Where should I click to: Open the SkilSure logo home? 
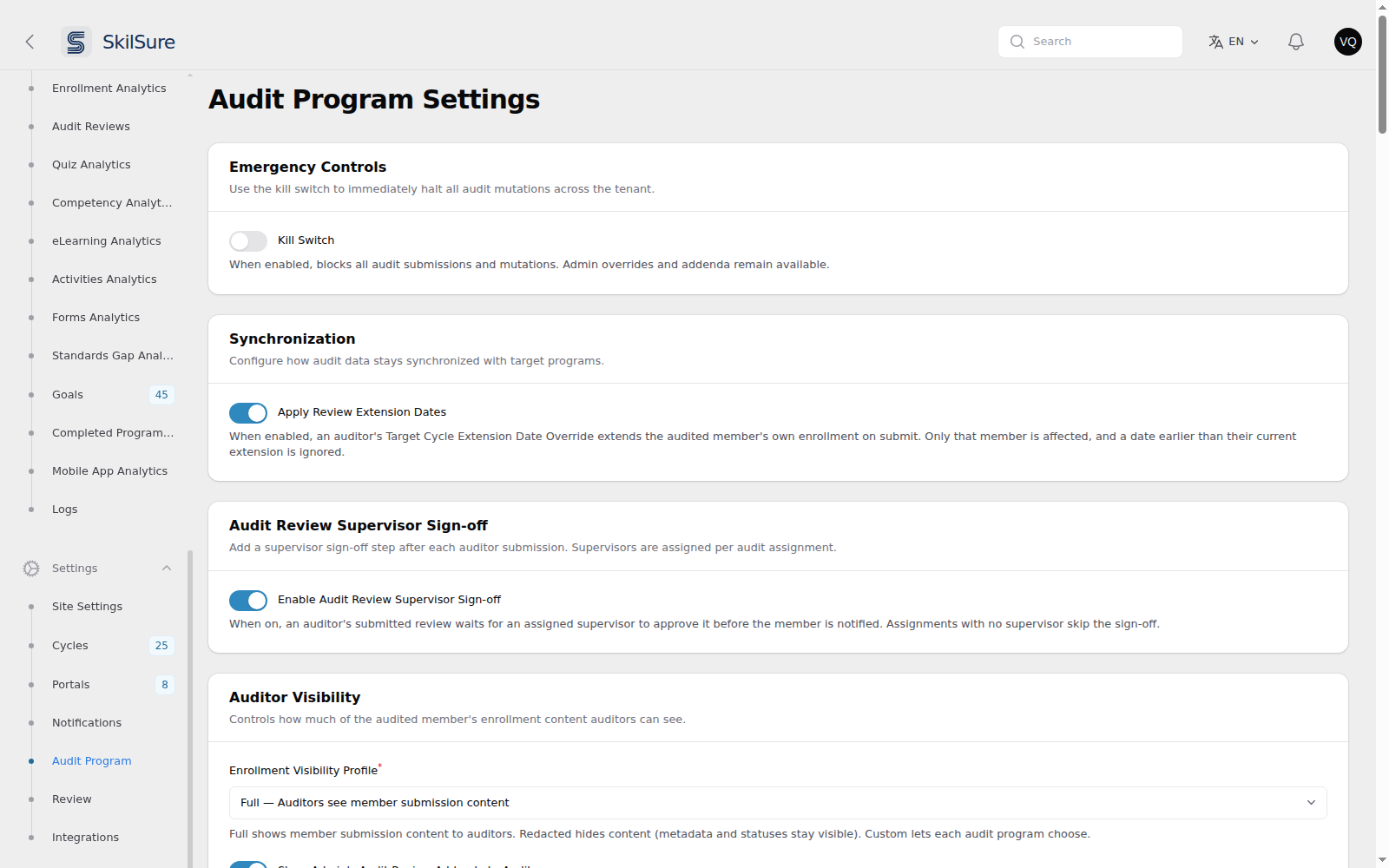tap(118, 42)
